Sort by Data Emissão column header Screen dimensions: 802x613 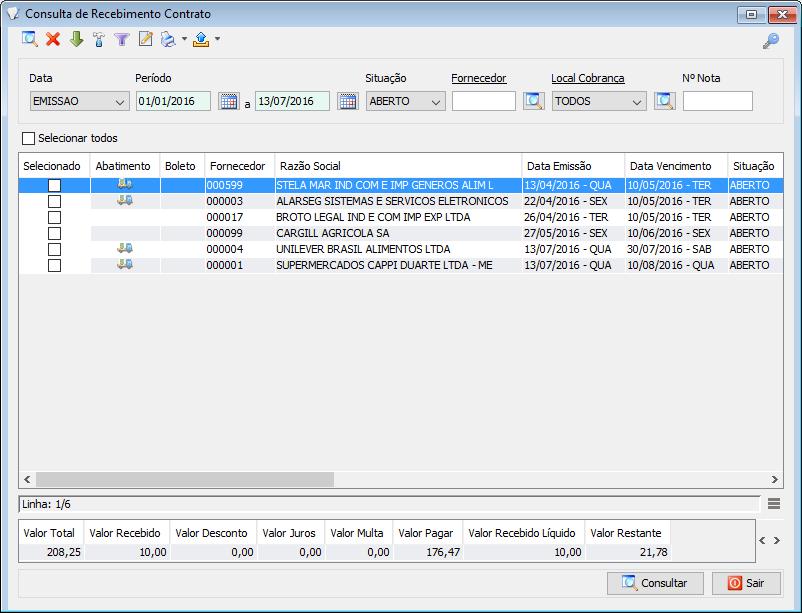click(573, 166)
